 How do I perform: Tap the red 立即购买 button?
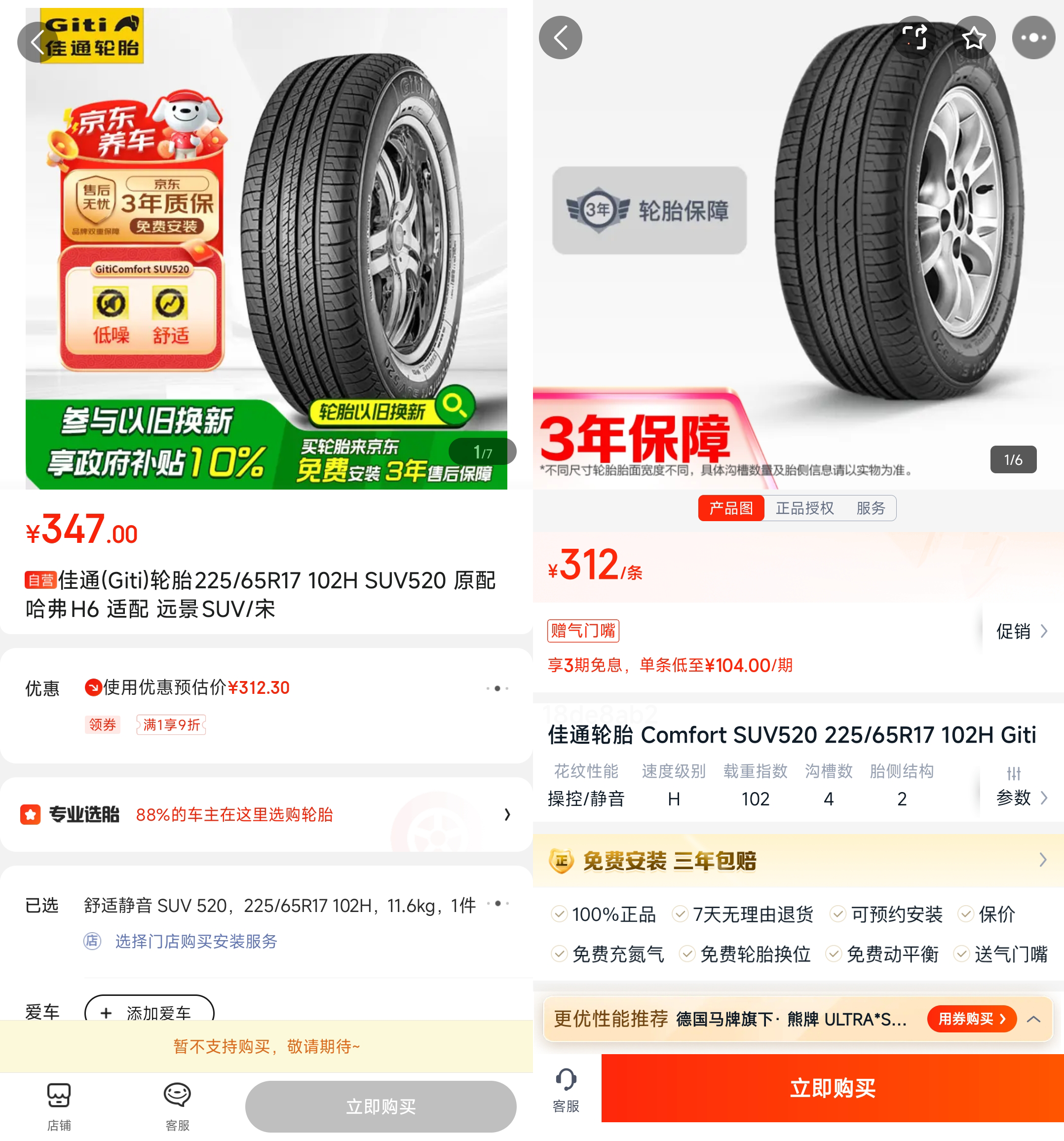click(x=832, y=1088)
